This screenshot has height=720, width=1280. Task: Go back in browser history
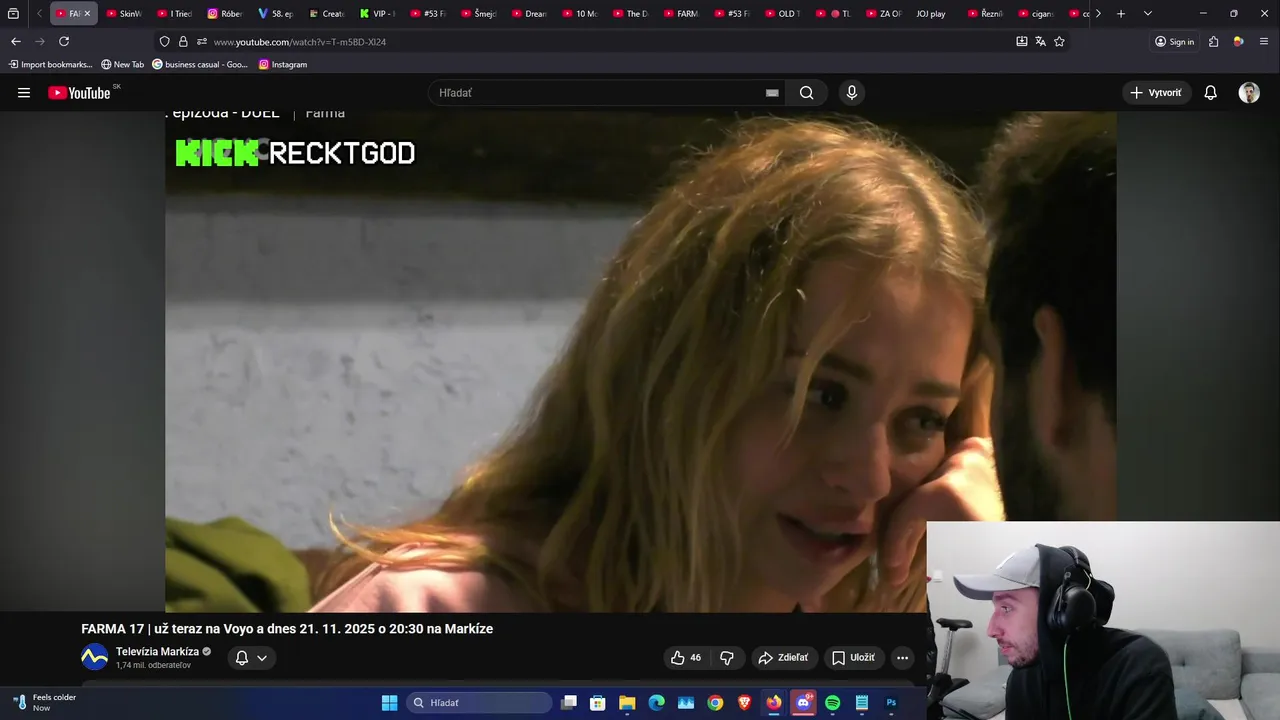pos(15,42)
